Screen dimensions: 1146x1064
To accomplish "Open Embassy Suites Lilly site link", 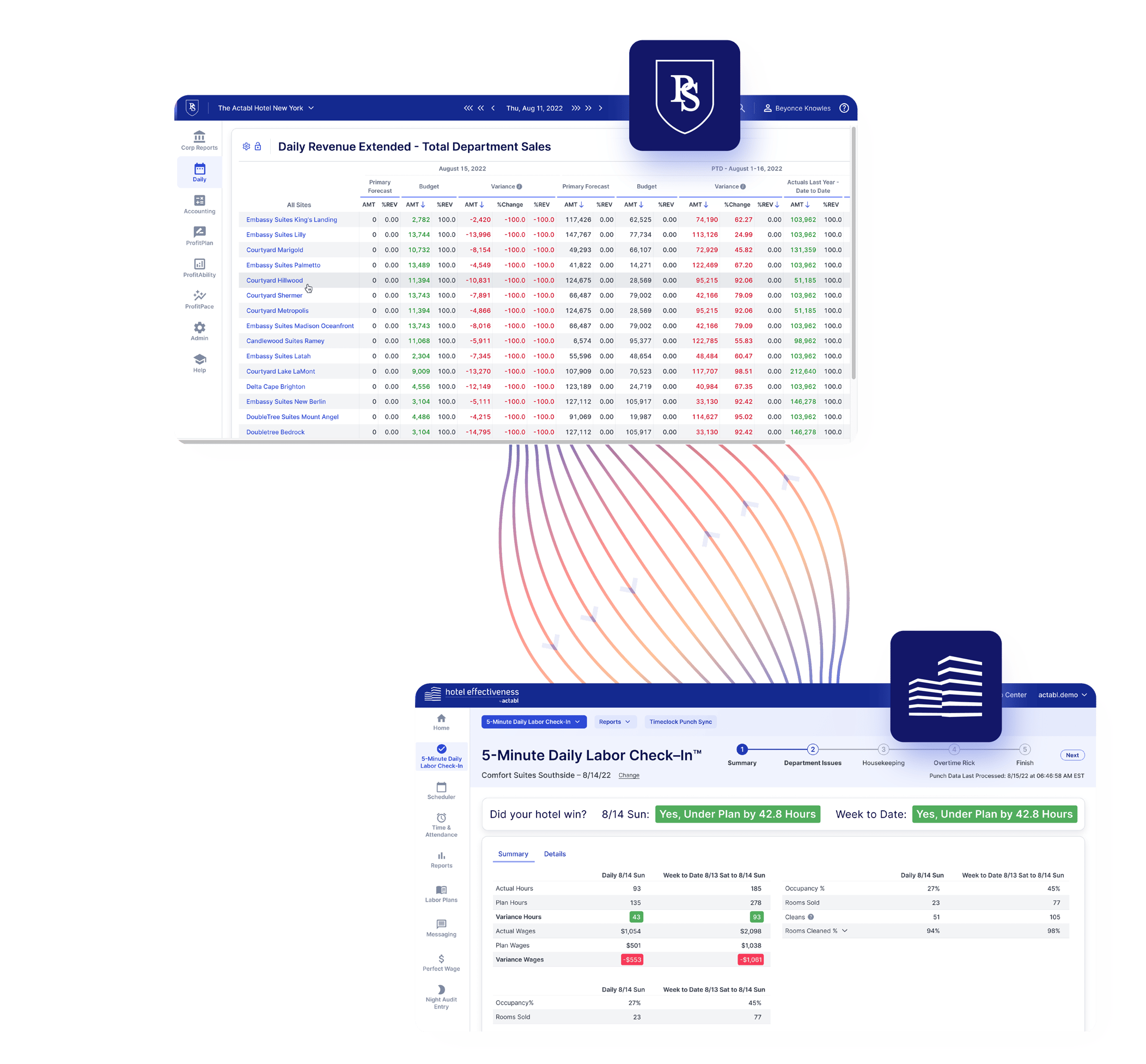I will [x=275, y=234].
